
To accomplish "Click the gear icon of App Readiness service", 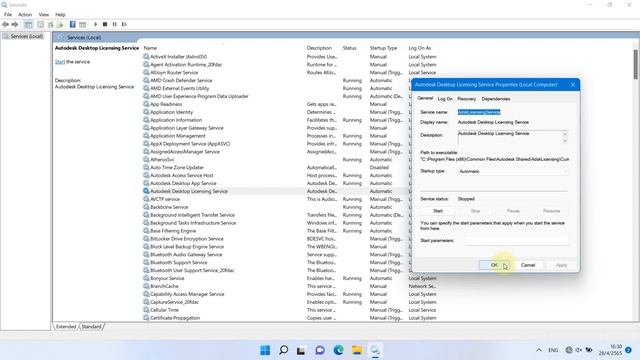I will [146, 104].
